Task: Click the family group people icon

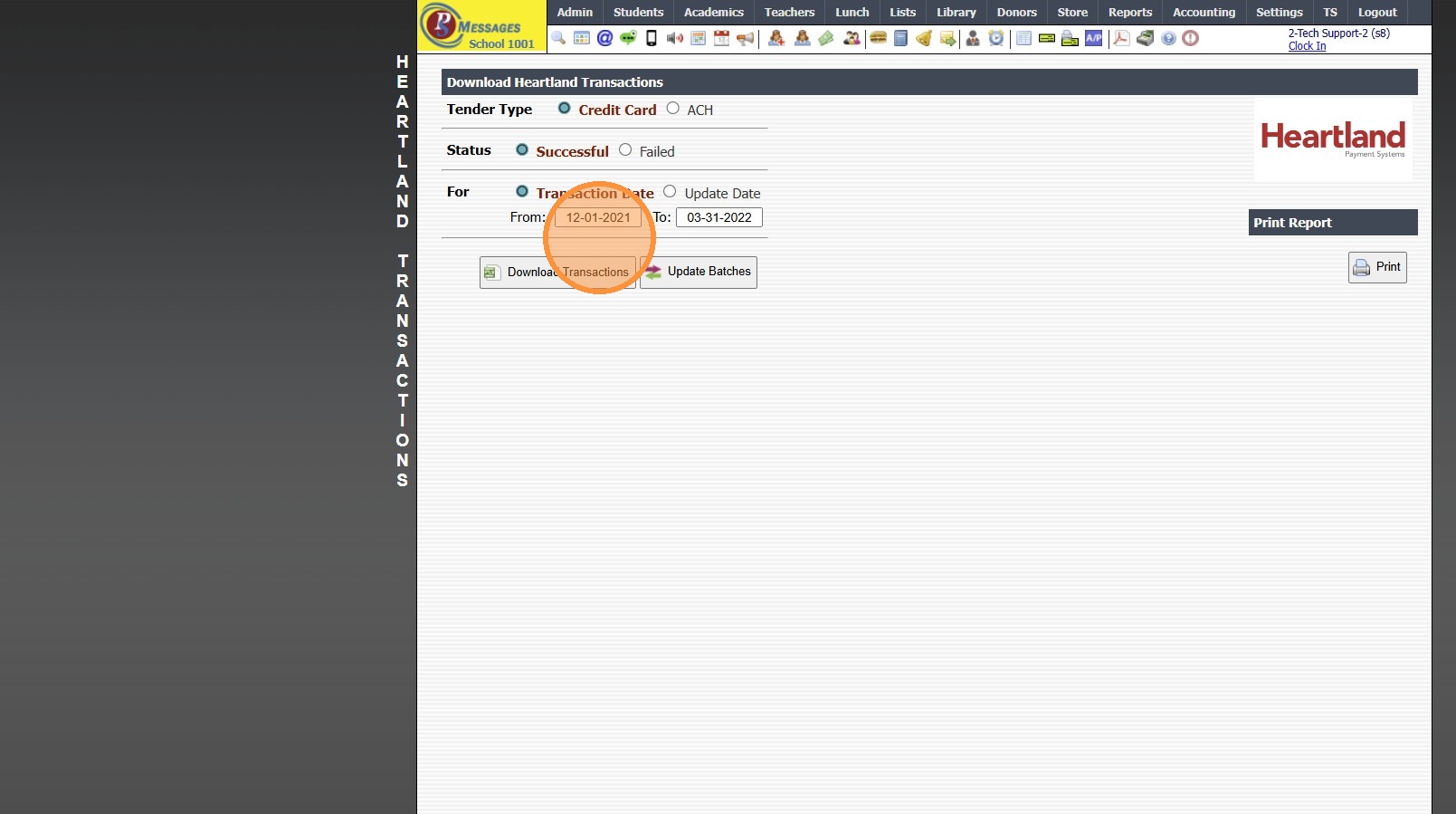Action: 852,38
